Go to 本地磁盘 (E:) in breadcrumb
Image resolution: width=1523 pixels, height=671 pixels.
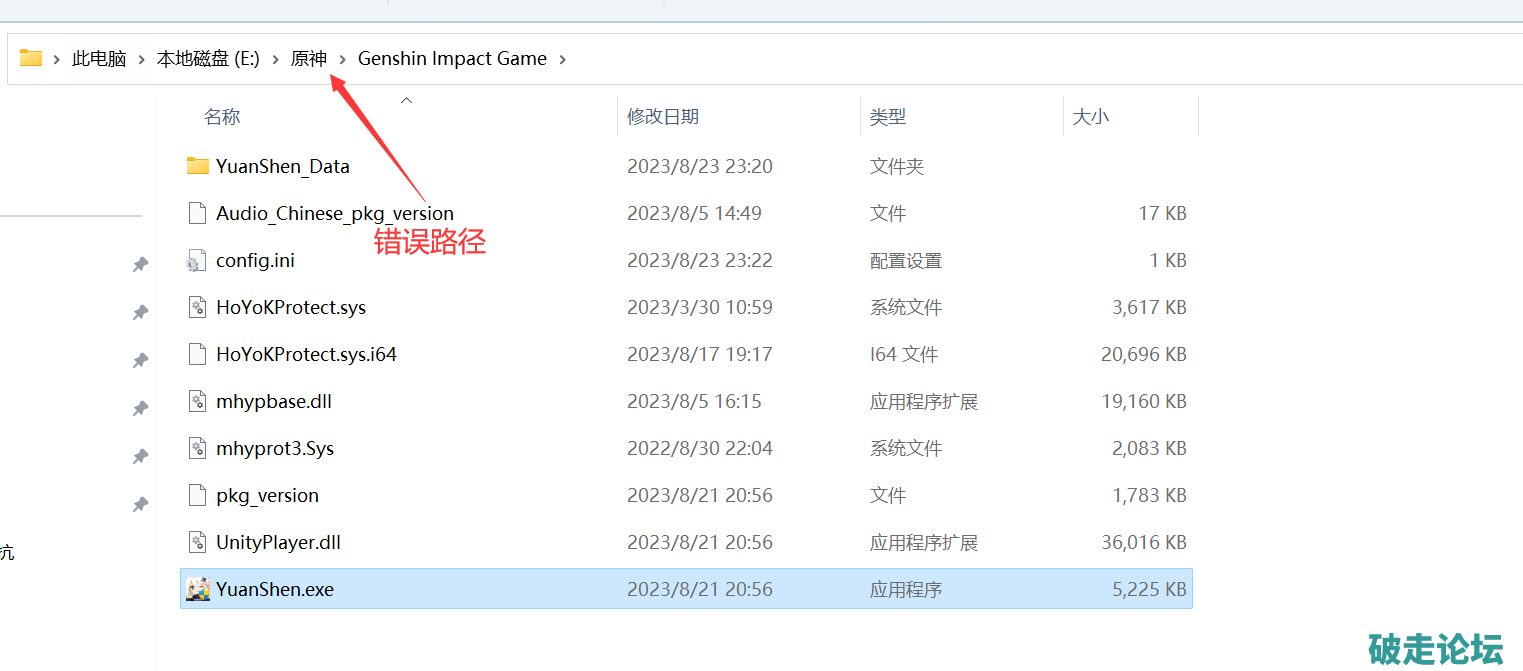pyautogui.click(x=208, y=59)
